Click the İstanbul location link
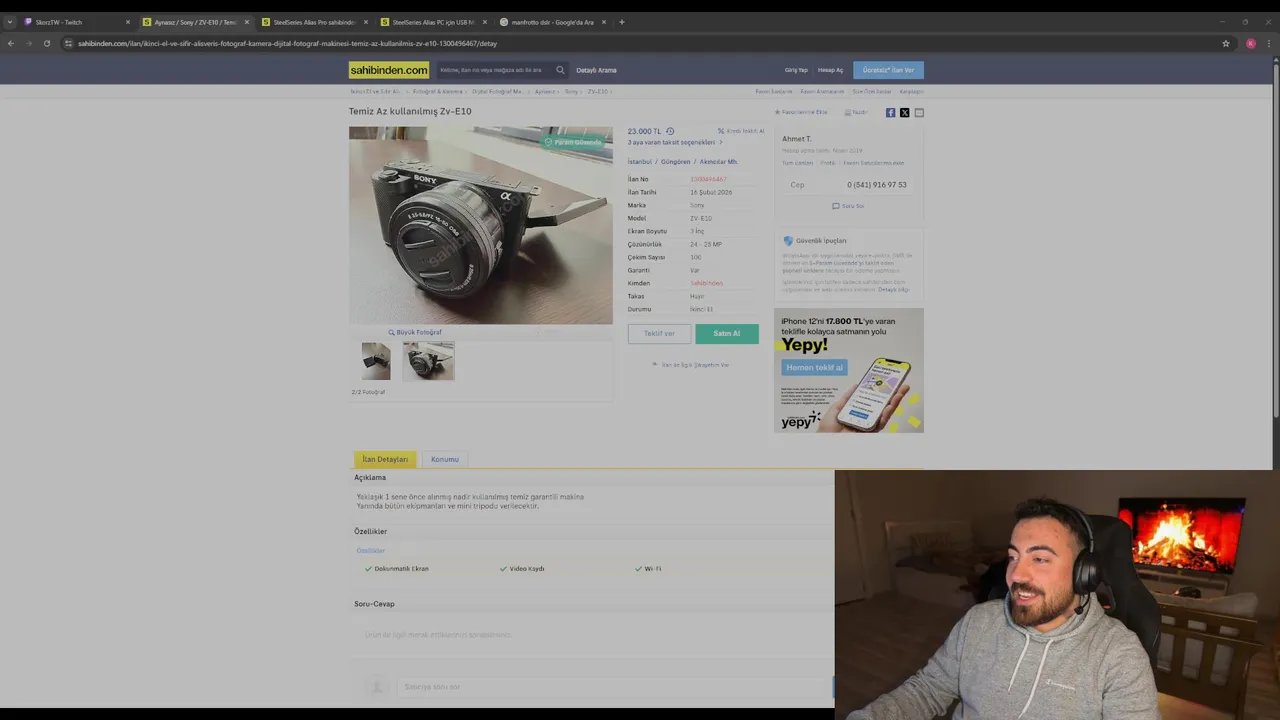Screen dimensions: 1280x720 [640, 161]
